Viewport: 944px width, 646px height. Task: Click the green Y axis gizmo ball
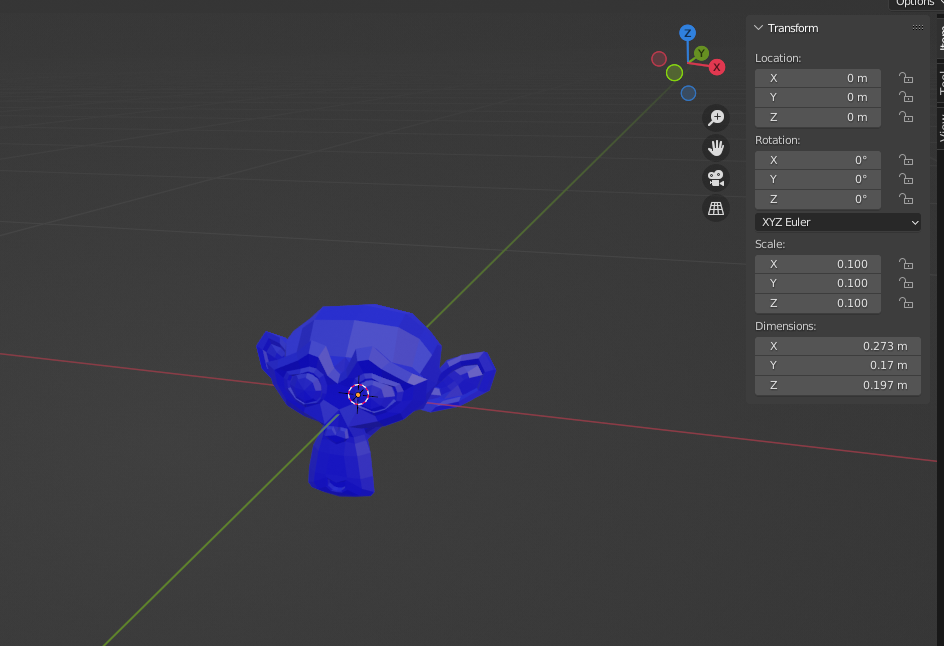click(x=701, y=54)
